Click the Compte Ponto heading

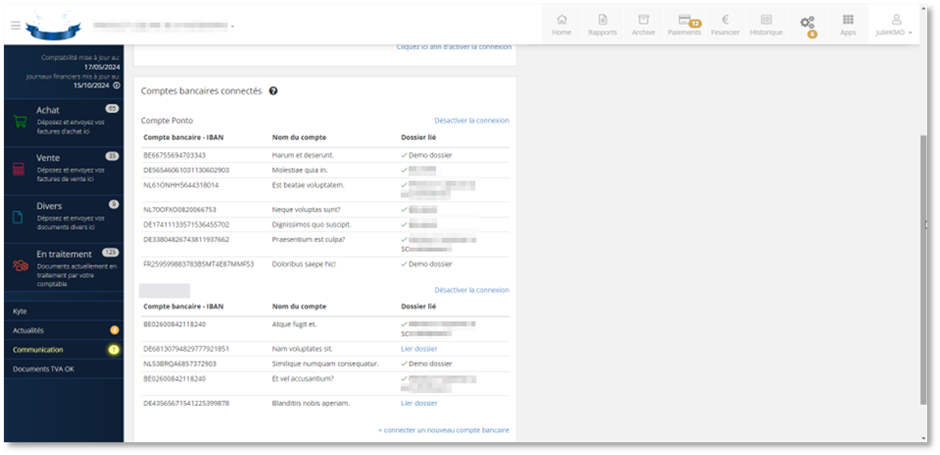click(x=167, y=120)
